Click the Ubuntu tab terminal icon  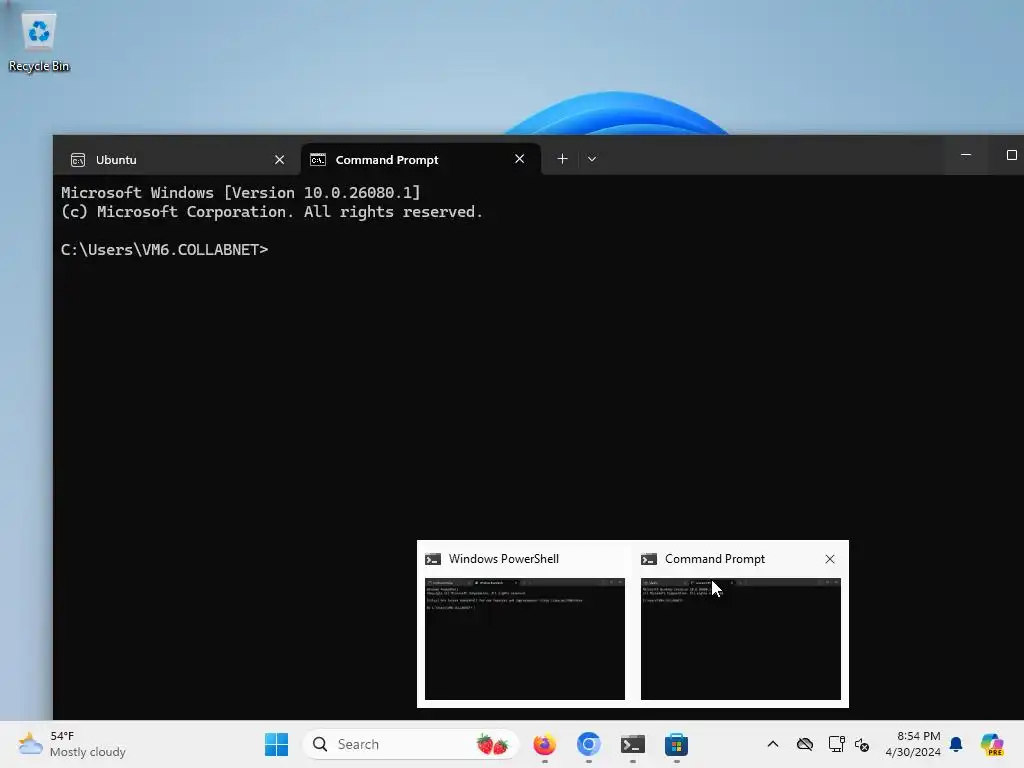[x=78, y=160]
